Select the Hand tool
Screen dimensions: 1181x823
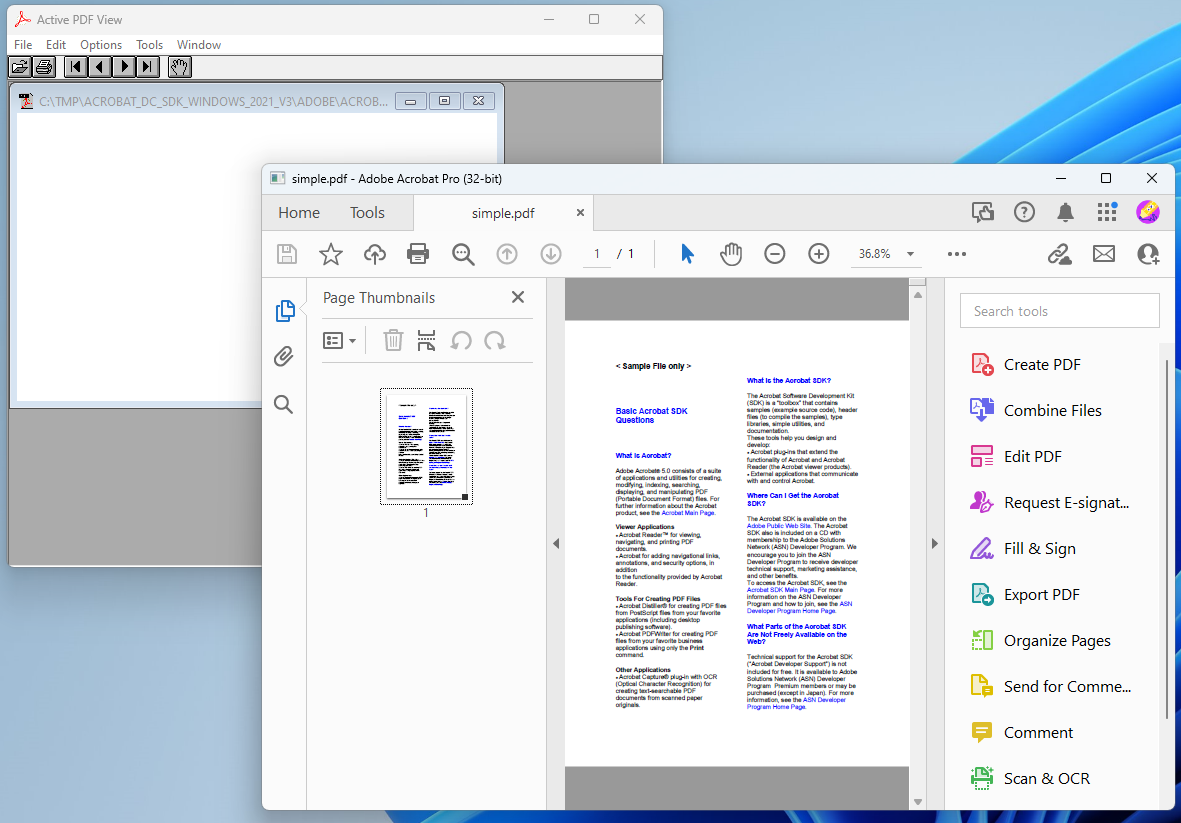click(731, 253)
